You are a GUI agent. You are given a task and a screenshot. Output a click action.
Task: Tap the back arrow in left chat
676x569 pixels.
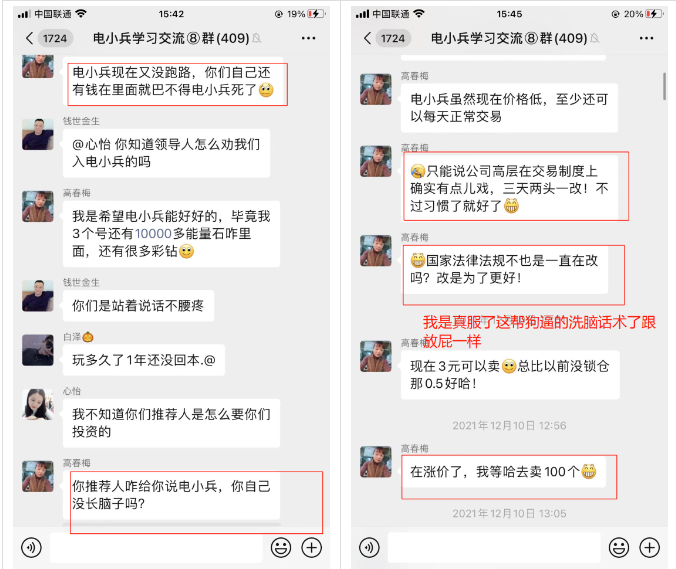(x=29, y=38)
